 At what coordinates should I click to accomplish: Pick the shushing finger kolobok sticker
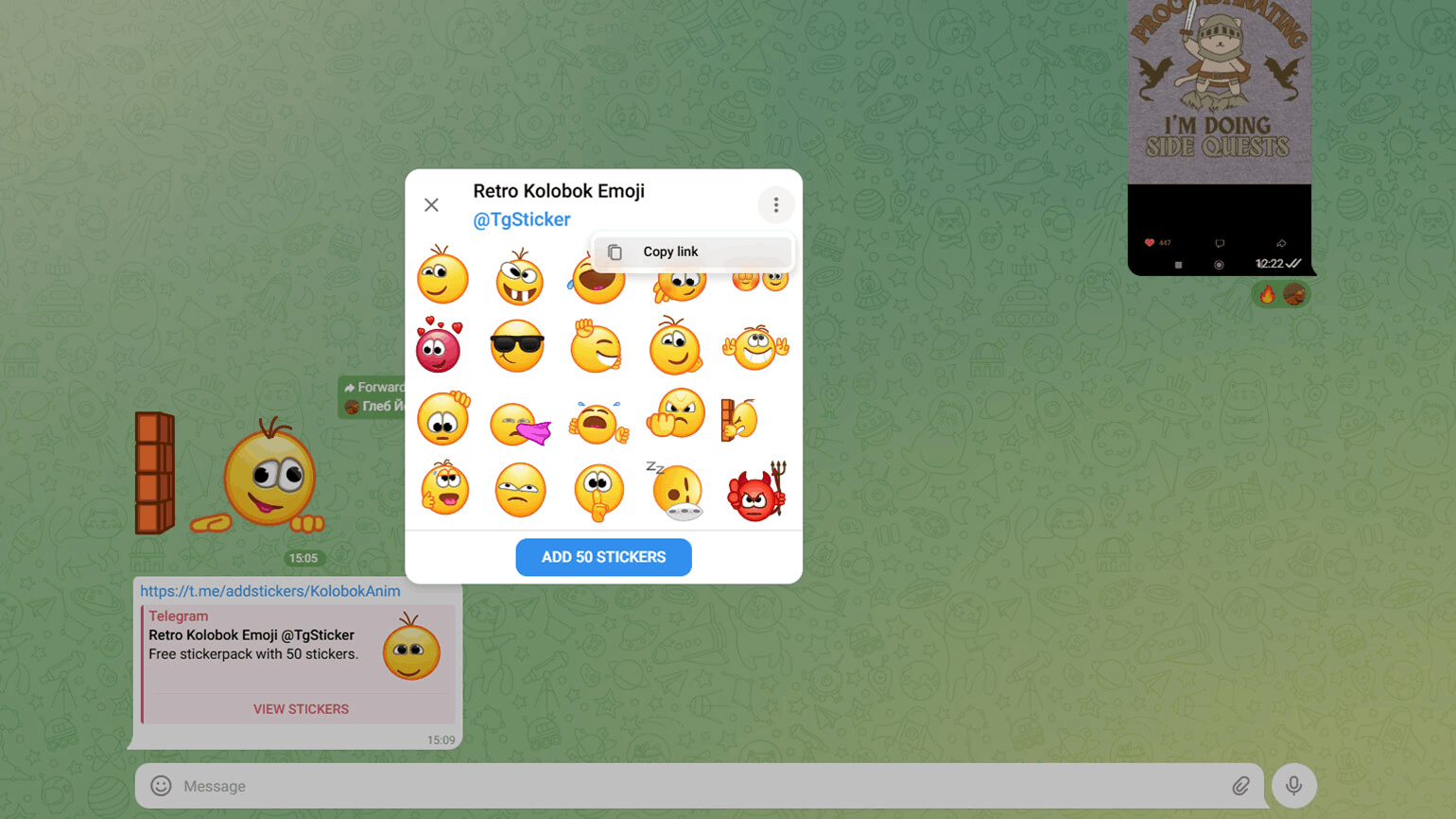pyautogui.click(x=598, y=492)
